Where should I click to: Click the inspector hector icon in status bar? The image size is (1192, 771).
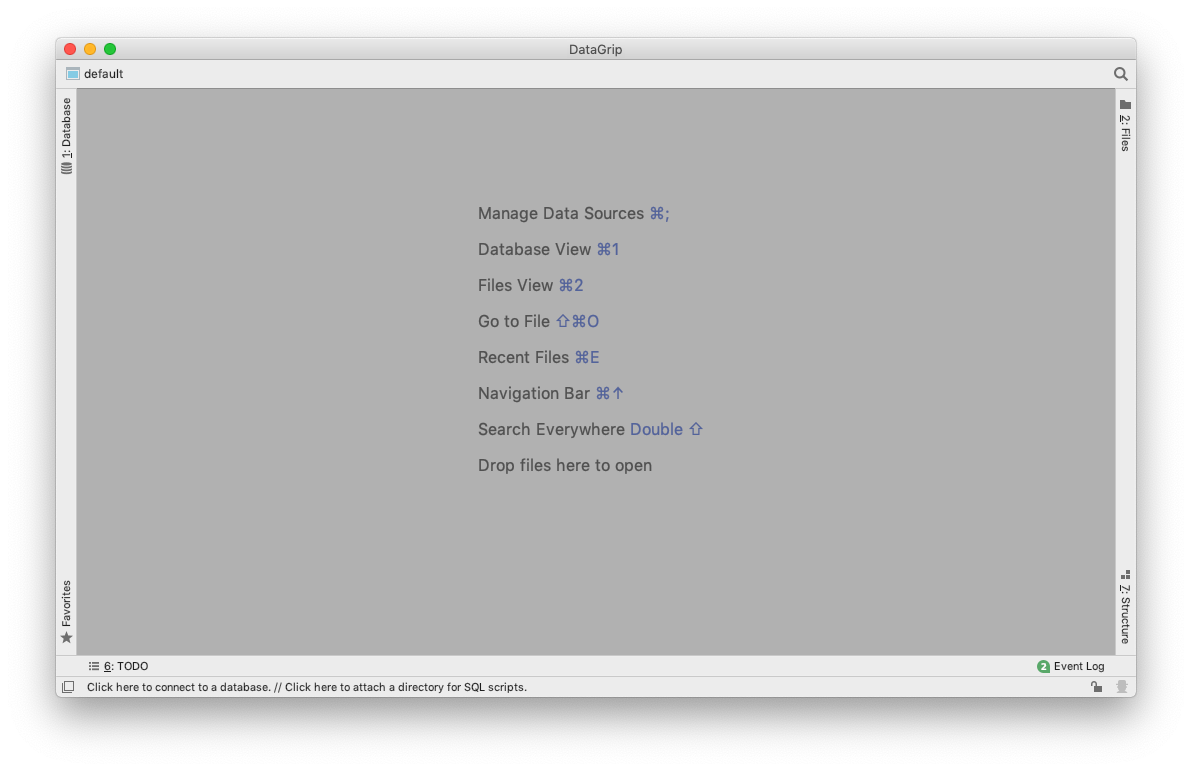tap(1121, 687)
